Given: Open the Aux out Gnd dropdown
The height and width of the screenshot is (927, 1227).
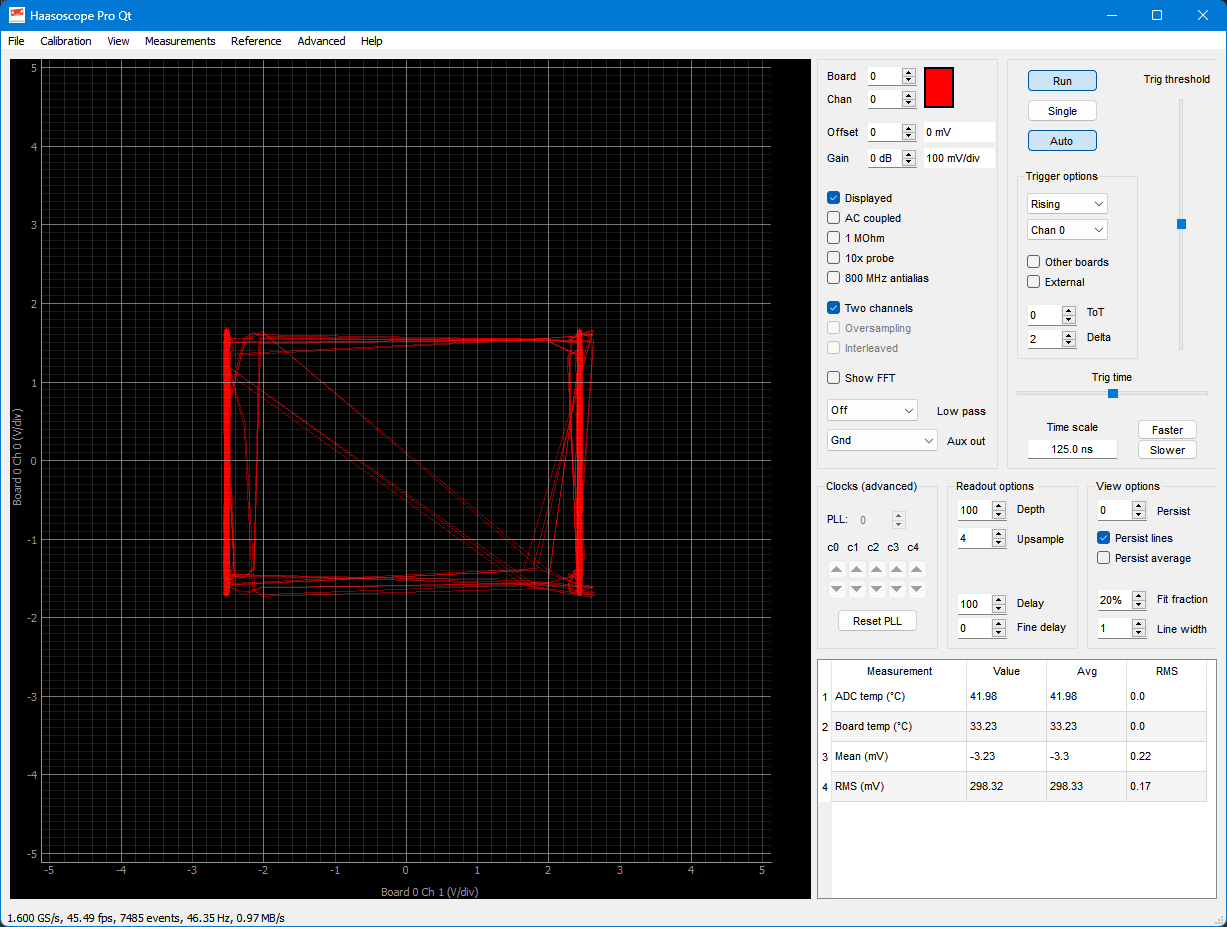Looking at the screenshot, I should pyautogui.click(x=882, y=440).
